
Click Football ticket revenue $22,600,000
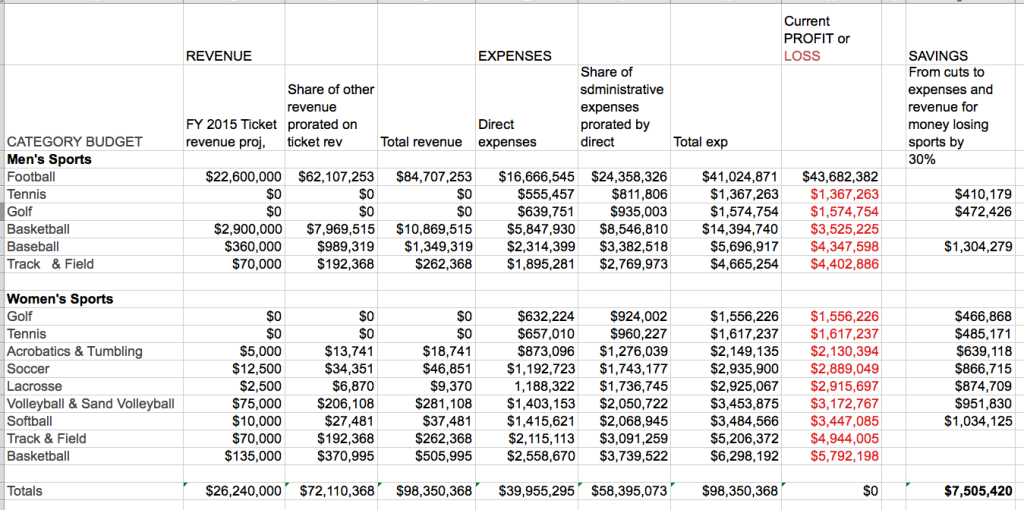[x=243, y=176]
